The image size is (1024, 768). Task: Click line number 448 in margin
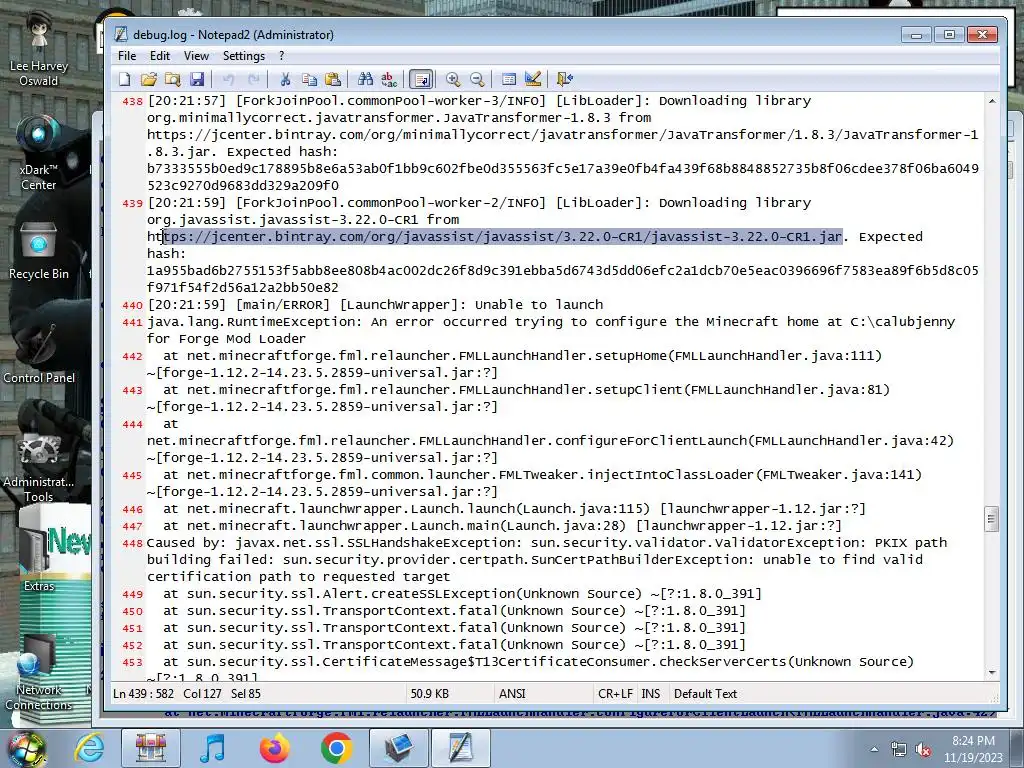coord(132,543)
